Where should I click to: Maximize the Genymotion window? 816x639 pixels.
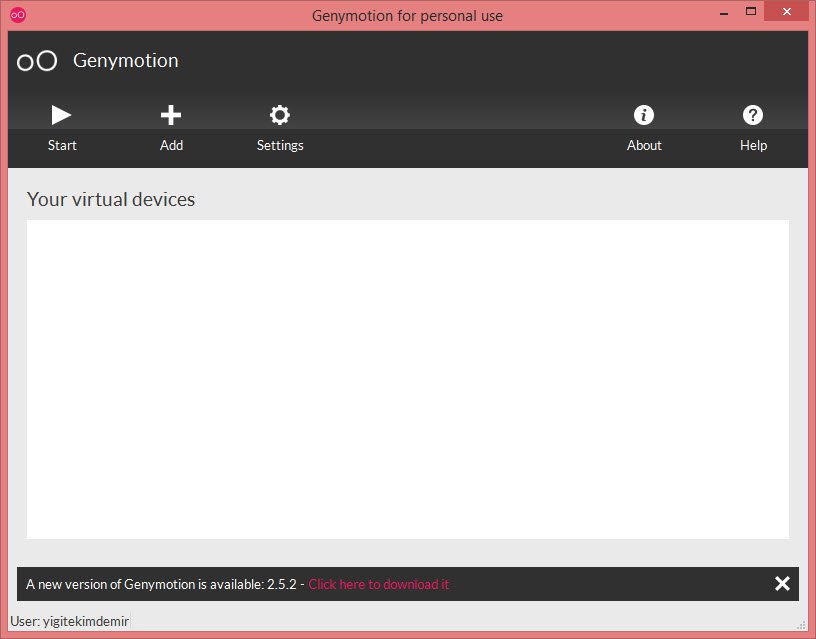tap(750, 11)
